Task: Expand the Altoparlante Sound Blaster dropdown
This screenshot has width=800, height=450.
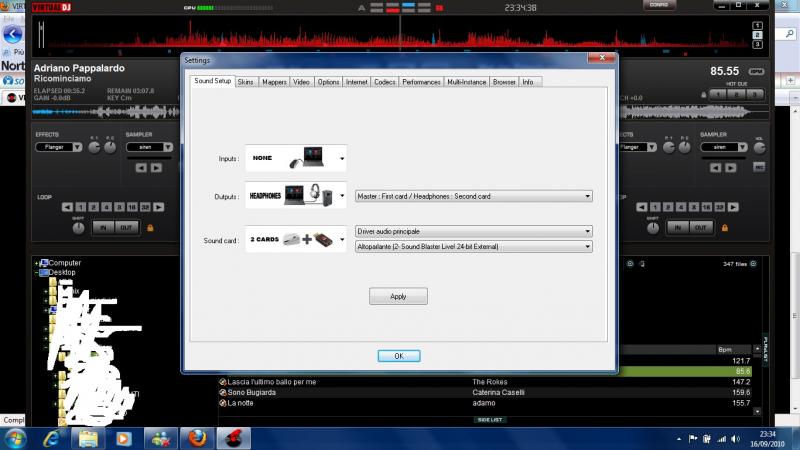Action: tap(473, 246)
